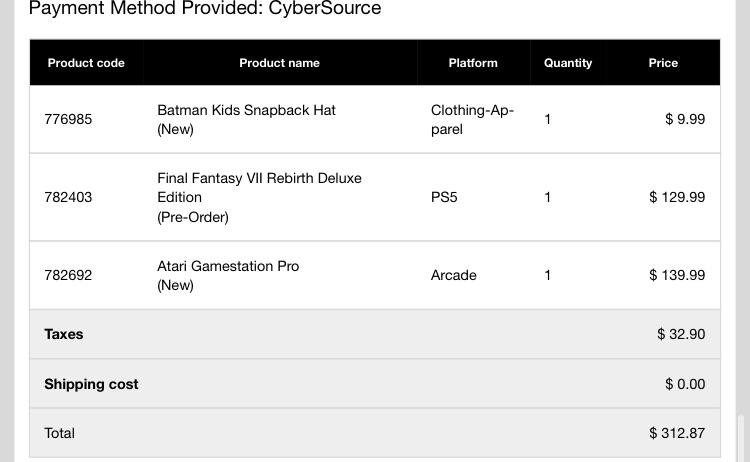The image size is (750, 462).
Task: Click the Shipping cost label
Action: (x=91, y=384)
